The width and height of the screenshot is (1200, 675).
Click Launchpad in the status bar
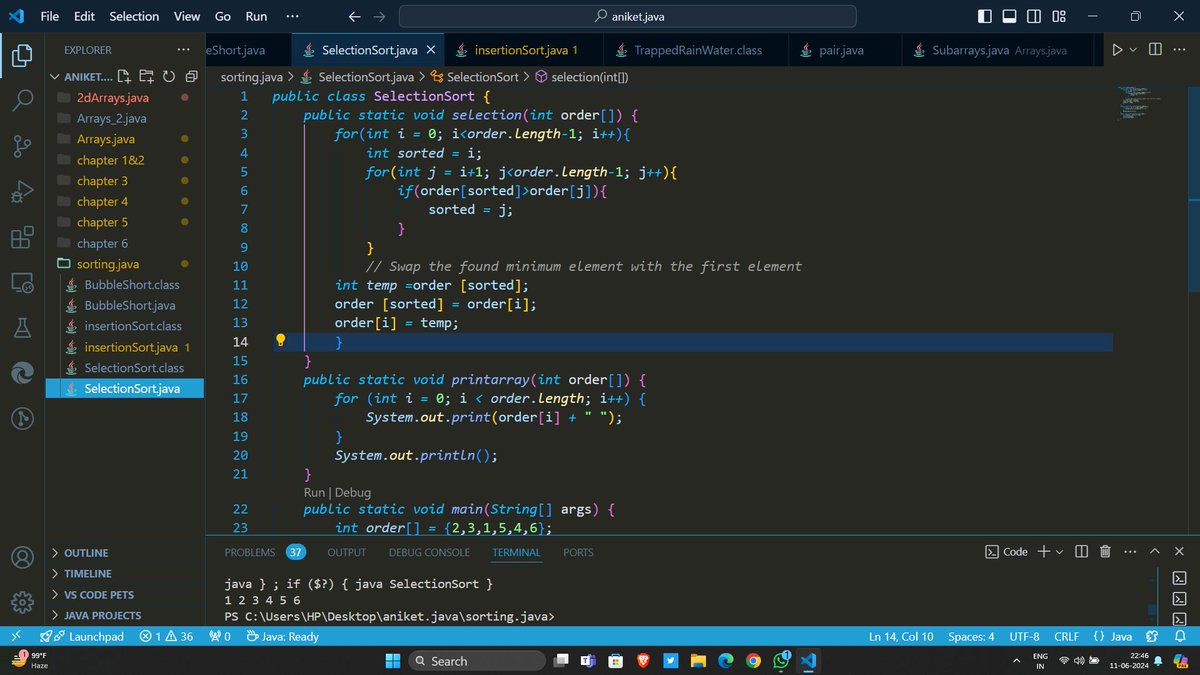pos(85,636)
